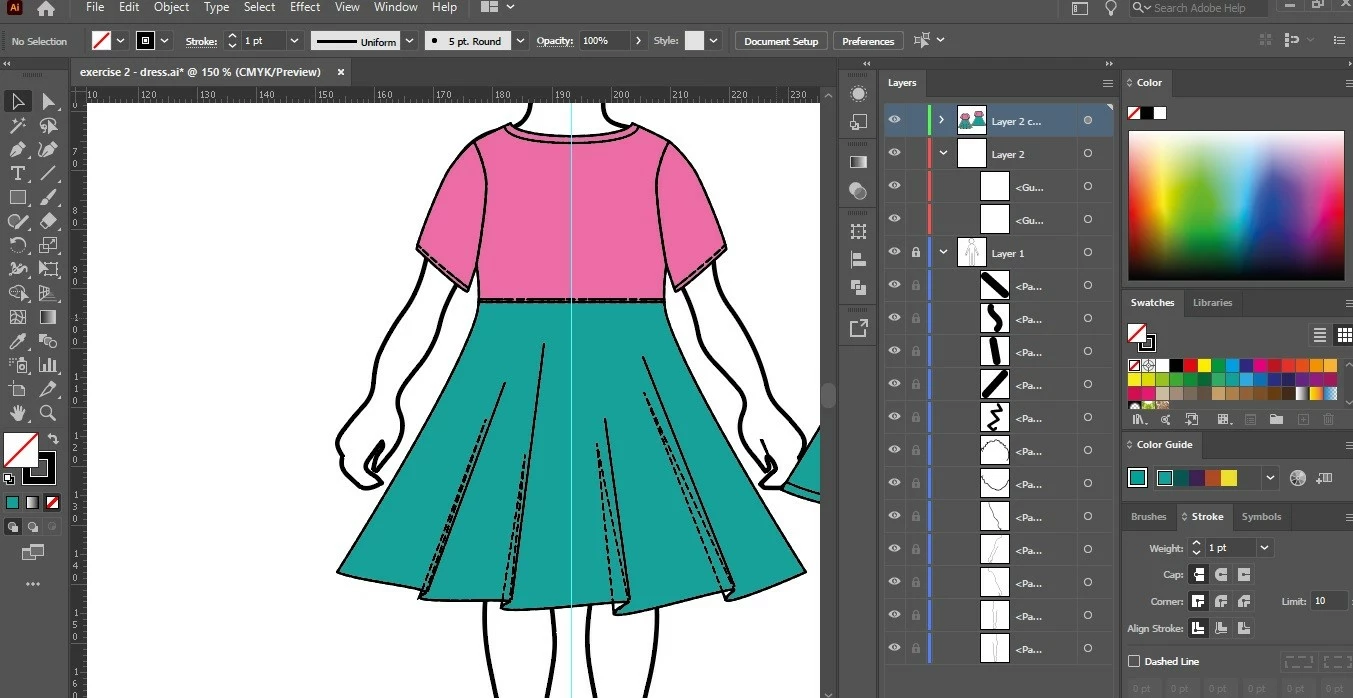
Task: Click the Direct Selection tool
Action: tap(48, 101)
